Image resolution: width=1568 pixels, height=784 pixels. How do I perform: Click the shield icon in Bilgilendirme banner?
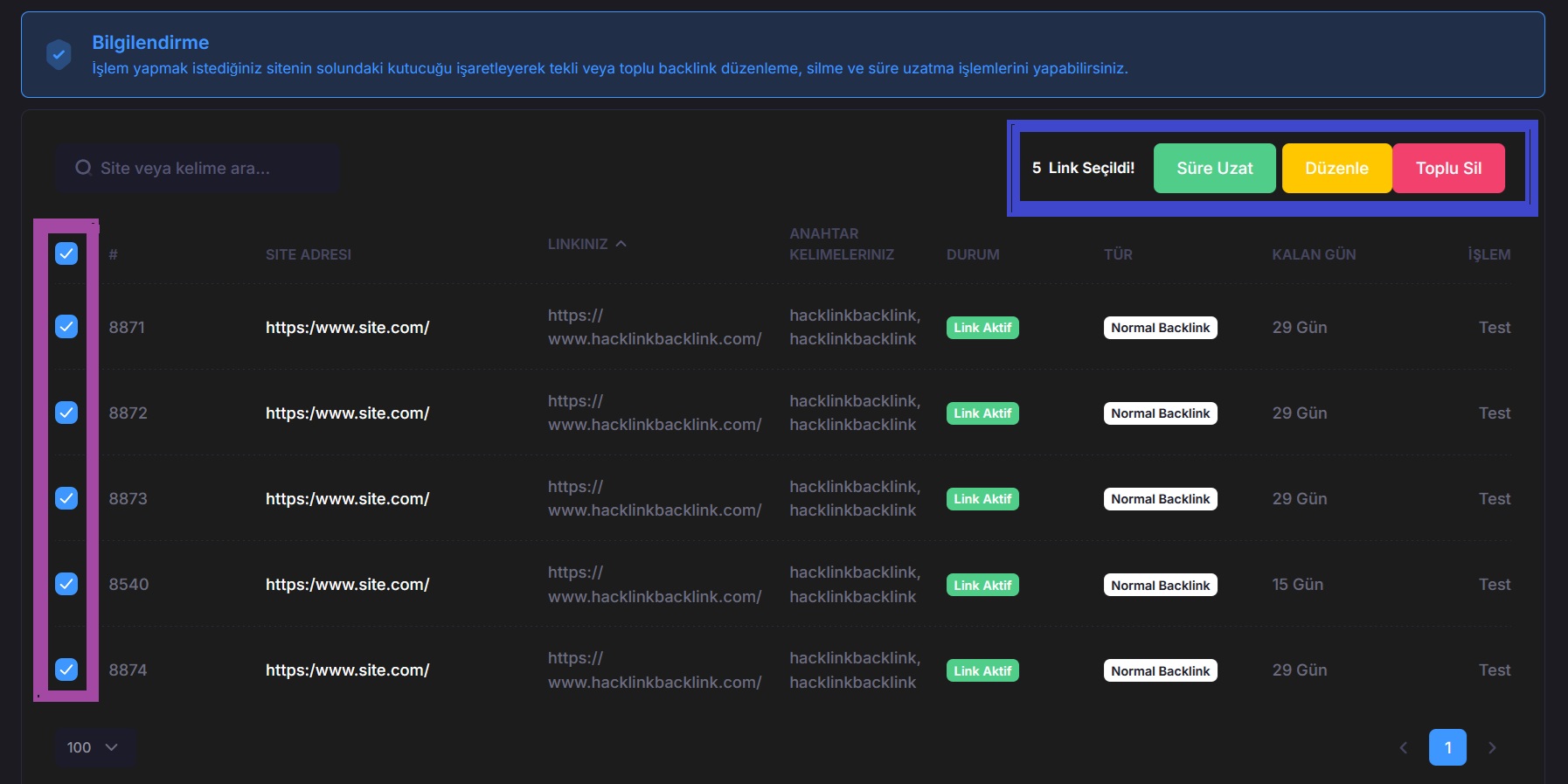(x=59, y=54)
